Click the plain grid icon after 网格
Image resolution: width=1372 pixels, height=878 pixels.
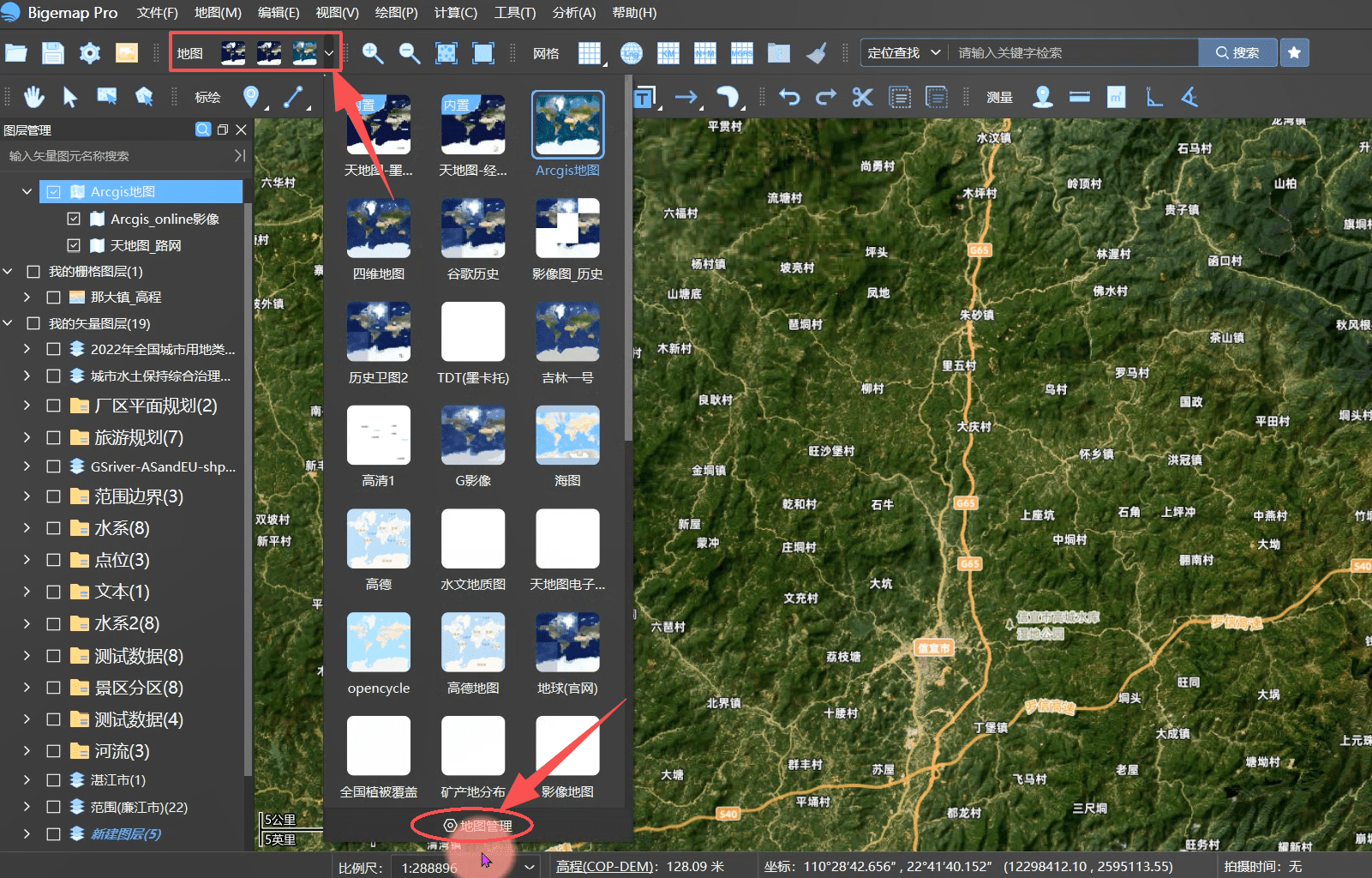[x=590, y=53]
